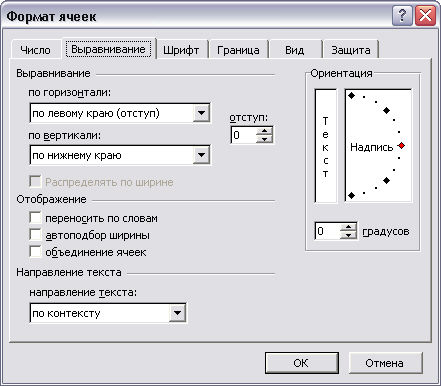Select the Выравнивание tab
The height and width of the screenshot is (386, 441).
click(108, 49)
